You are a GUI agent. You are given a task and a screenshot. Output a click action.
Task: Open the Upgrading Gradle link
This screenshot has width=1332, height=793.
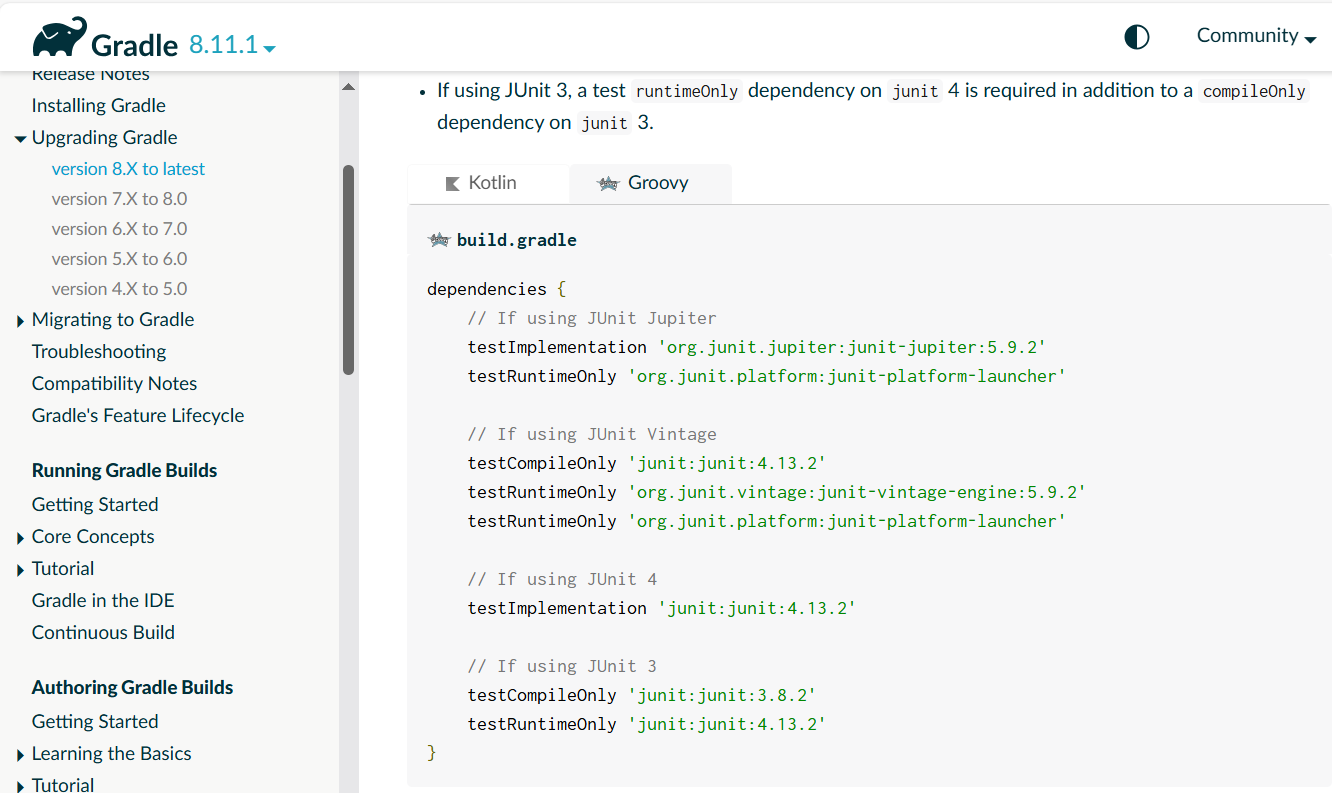click(x=104, y=137)
